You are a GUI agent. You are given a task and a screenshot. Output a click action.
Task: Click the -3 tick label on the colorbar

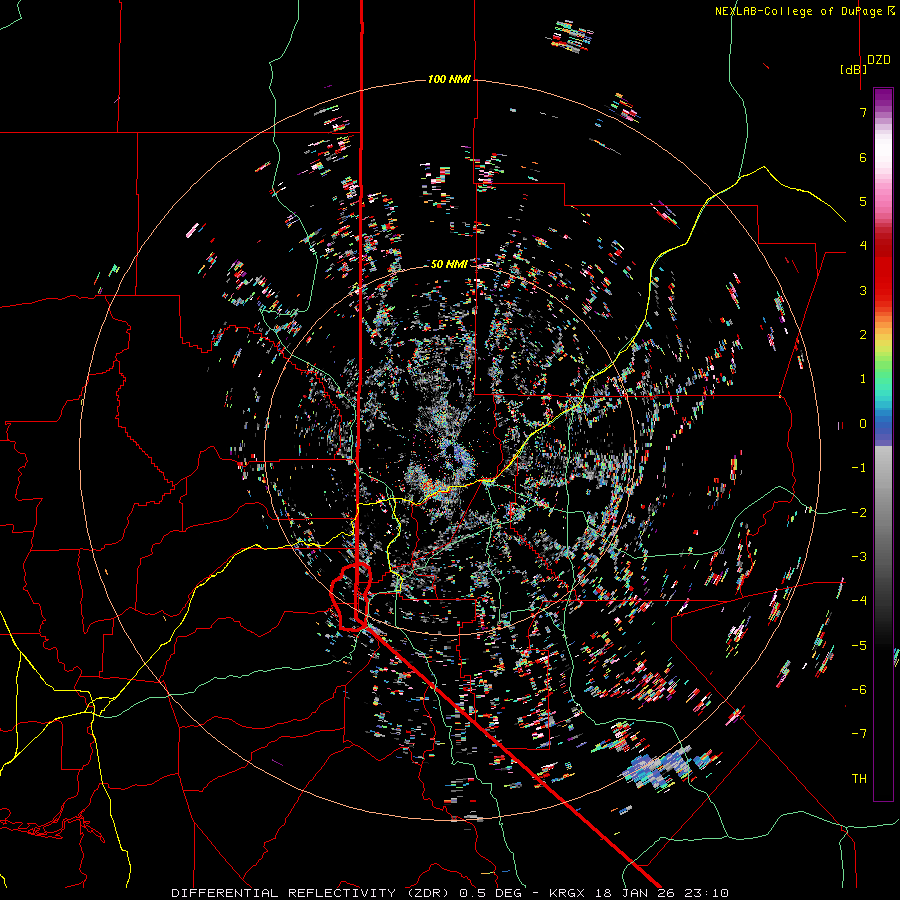tap(859, 557)
